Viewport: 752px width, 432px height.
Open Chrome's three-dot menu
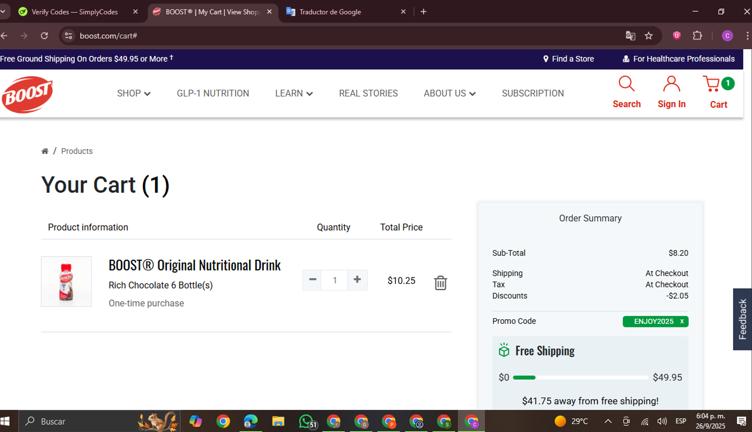[x=747, y=35]
